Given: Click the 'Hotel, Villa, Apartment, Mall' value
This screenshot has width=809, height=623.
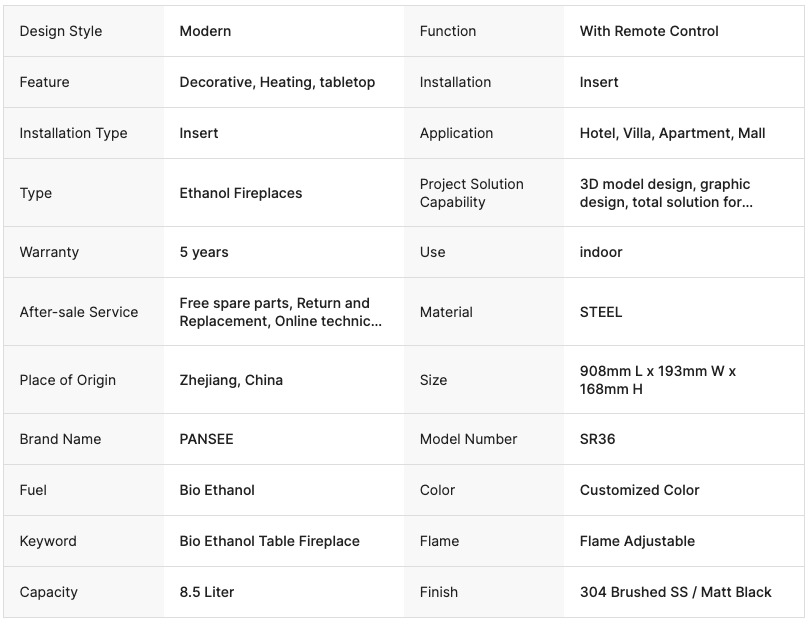Looking at the screenshot, I should point(672,133).
